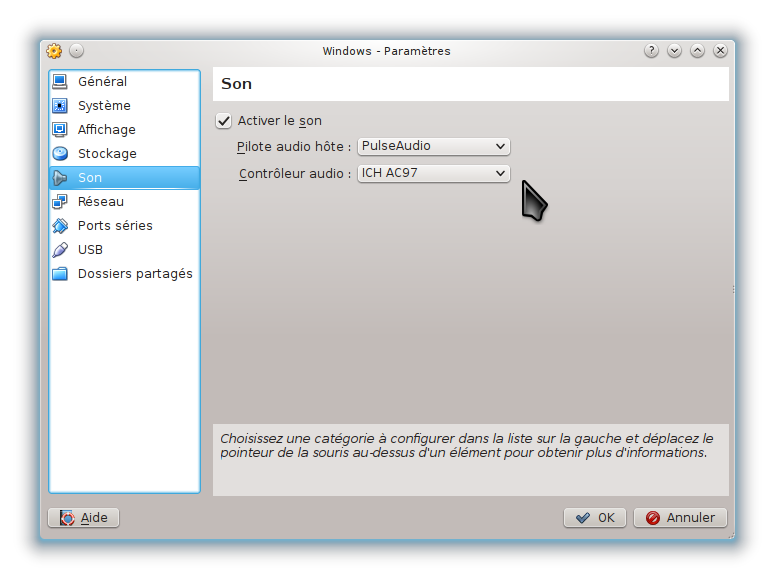
Task: Close the Paramètres window
Action: 720,50
